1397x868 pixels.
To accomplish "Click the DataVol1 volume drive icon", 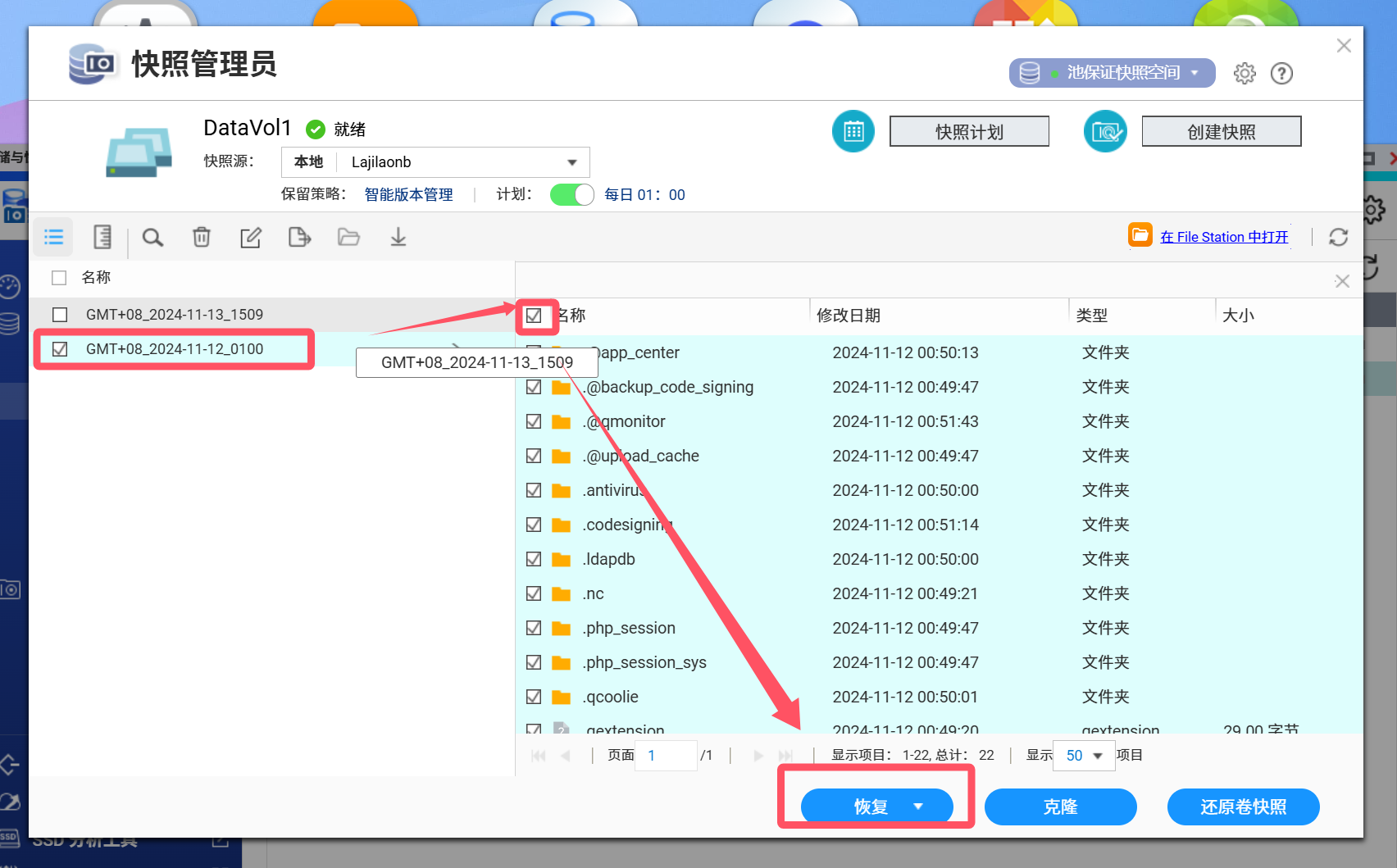I will click(139, 152).
